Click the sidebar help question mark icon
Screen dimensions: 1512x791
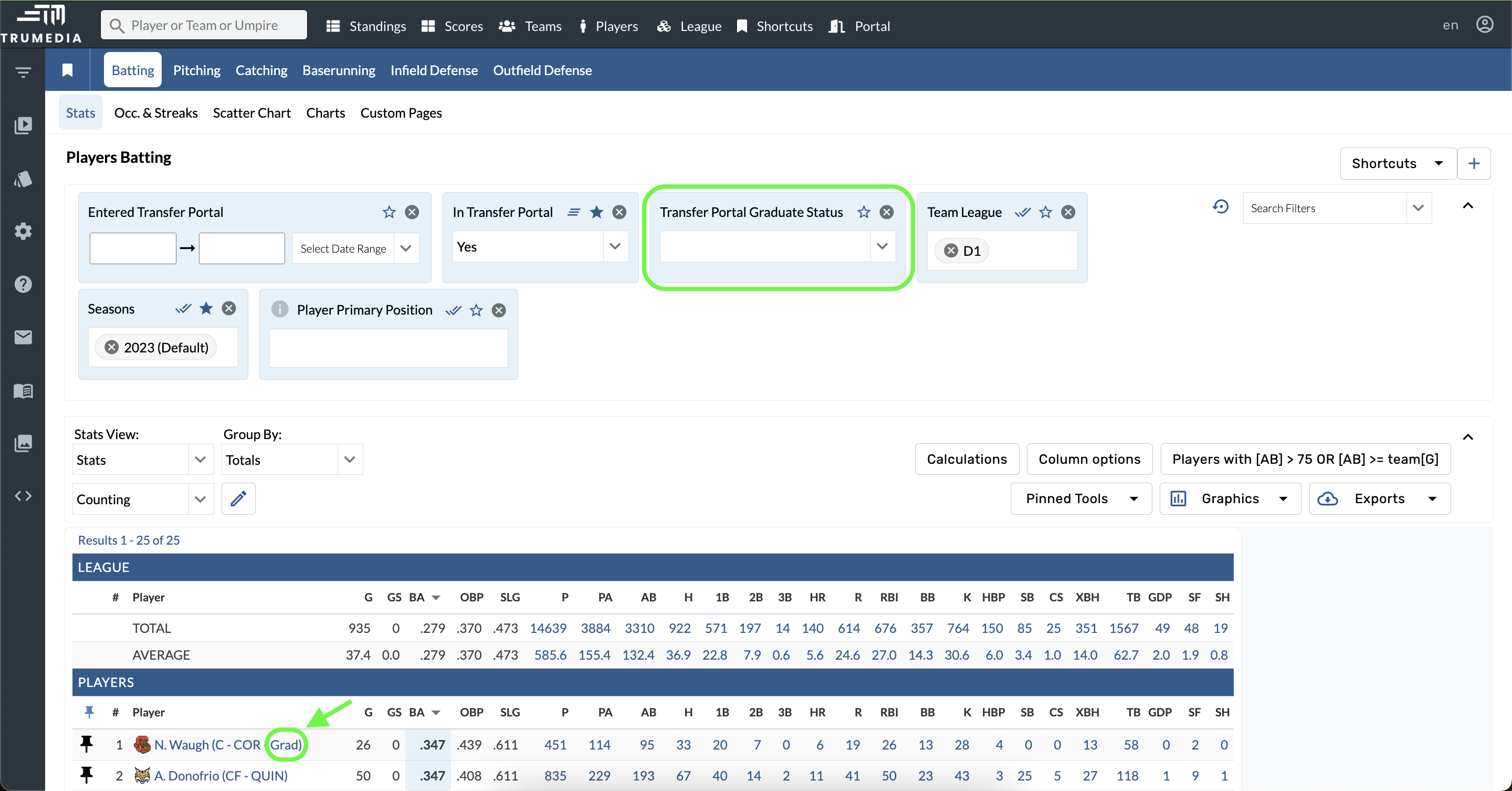tap(23, 284)
